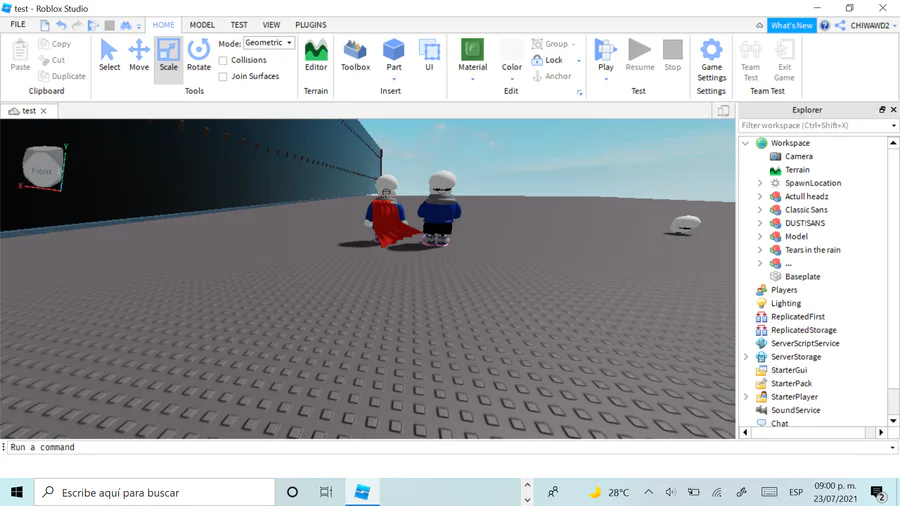This screenshot has height=506, width=900.
Task: Toggle the Collisions checkbox
Action: 223,60
